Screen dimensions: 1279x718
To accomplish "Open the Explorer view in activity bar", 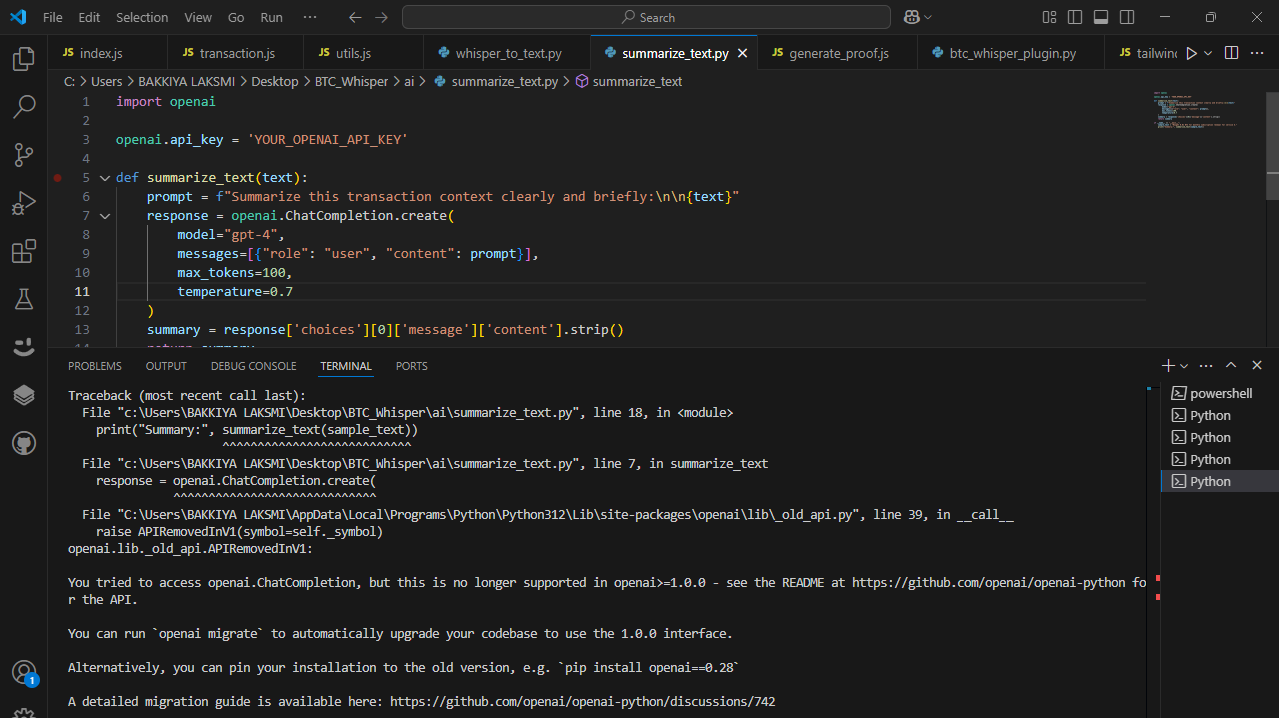I will 23,59.
